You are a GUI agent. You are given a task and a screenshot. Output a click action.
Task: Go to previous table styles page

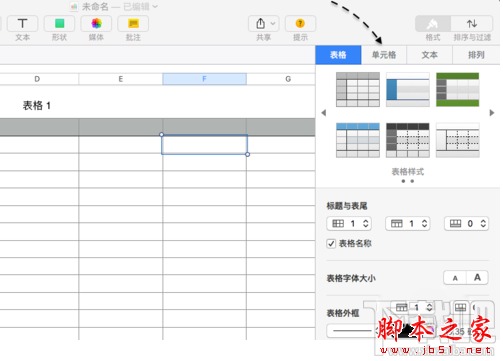tap(323, 113)
